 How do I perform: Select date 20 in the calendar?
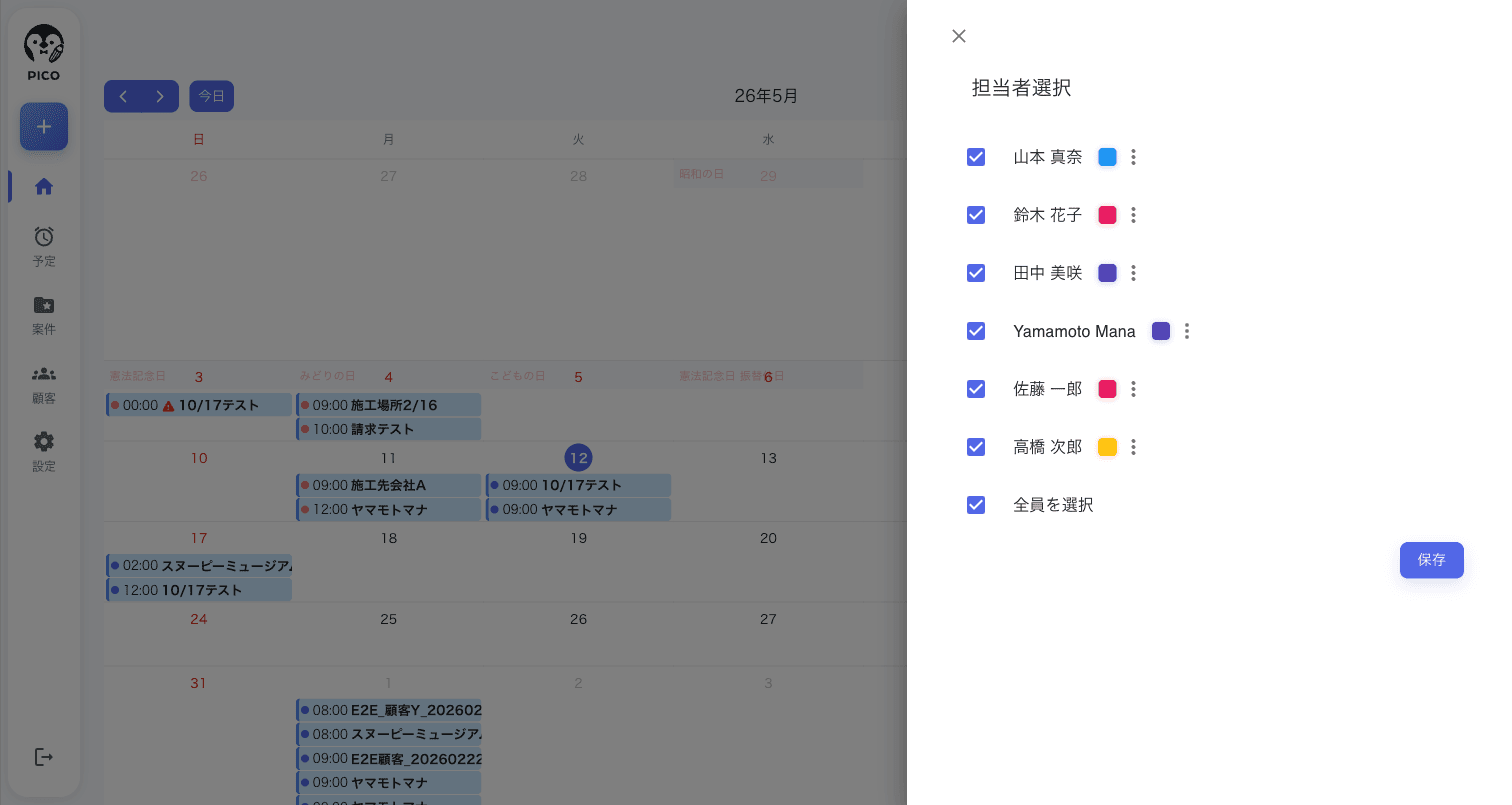[x=768, y=538]
